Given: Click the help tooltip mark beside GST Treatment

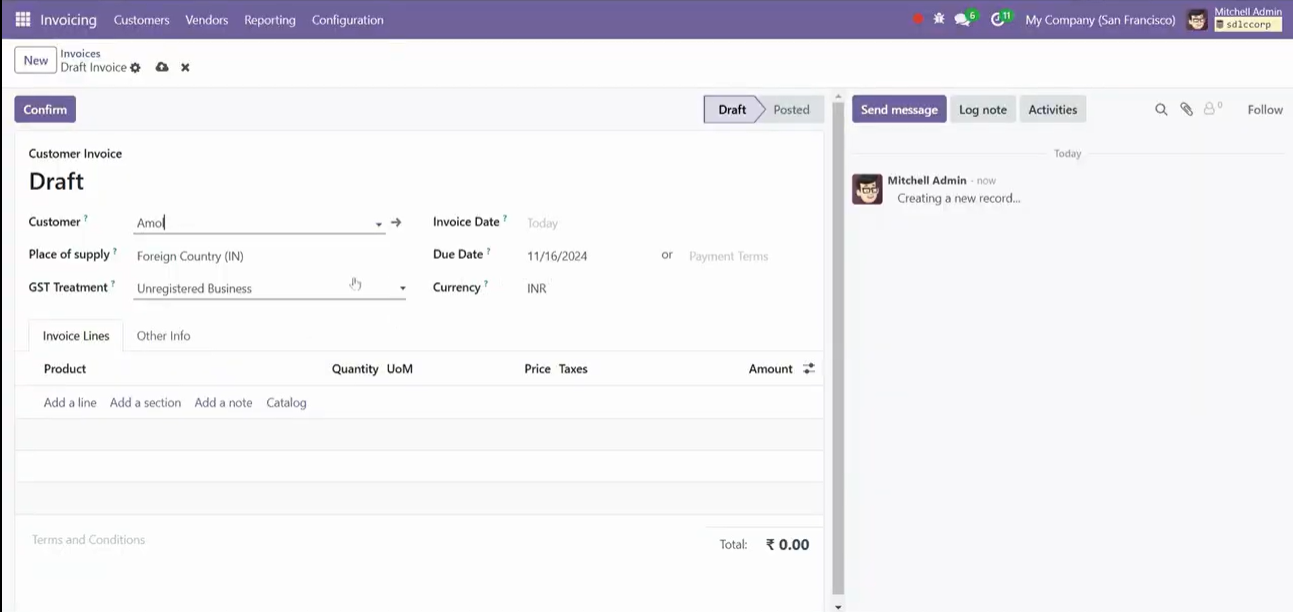Looking at the screenshot, I should click(113, 284).
